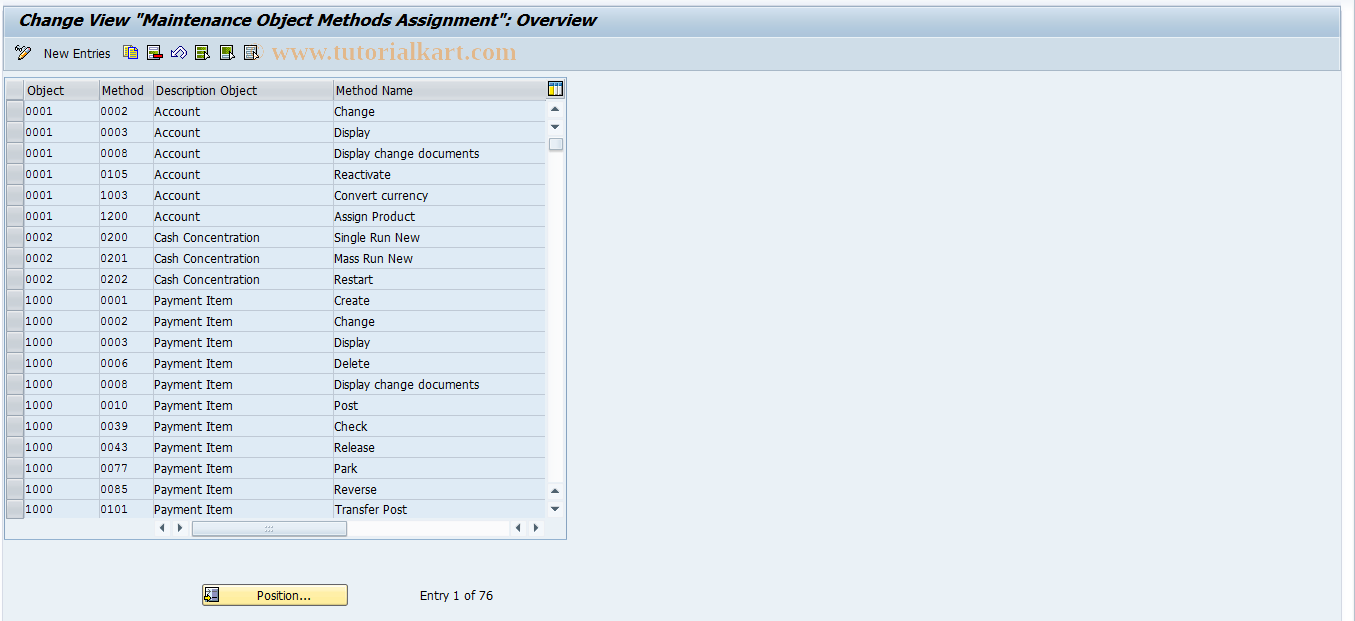Click the Copy As icon in toolbar
1355x621 pixels.
(x=131, y=53)
